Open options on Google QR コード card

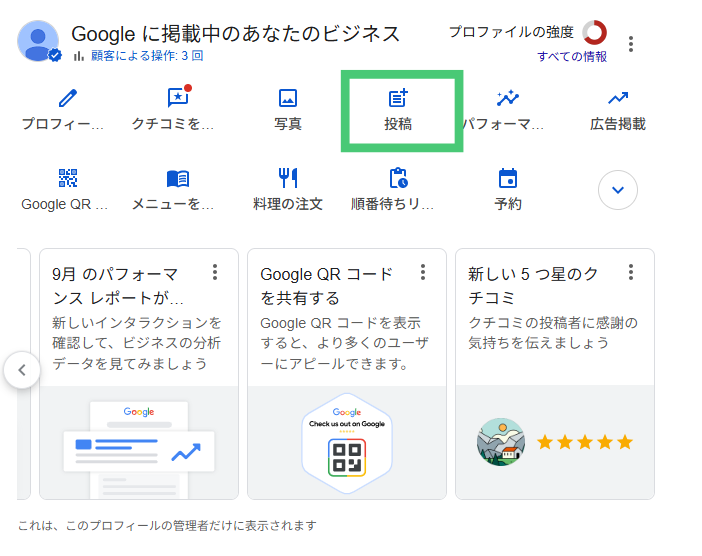(x=423, y=273)
